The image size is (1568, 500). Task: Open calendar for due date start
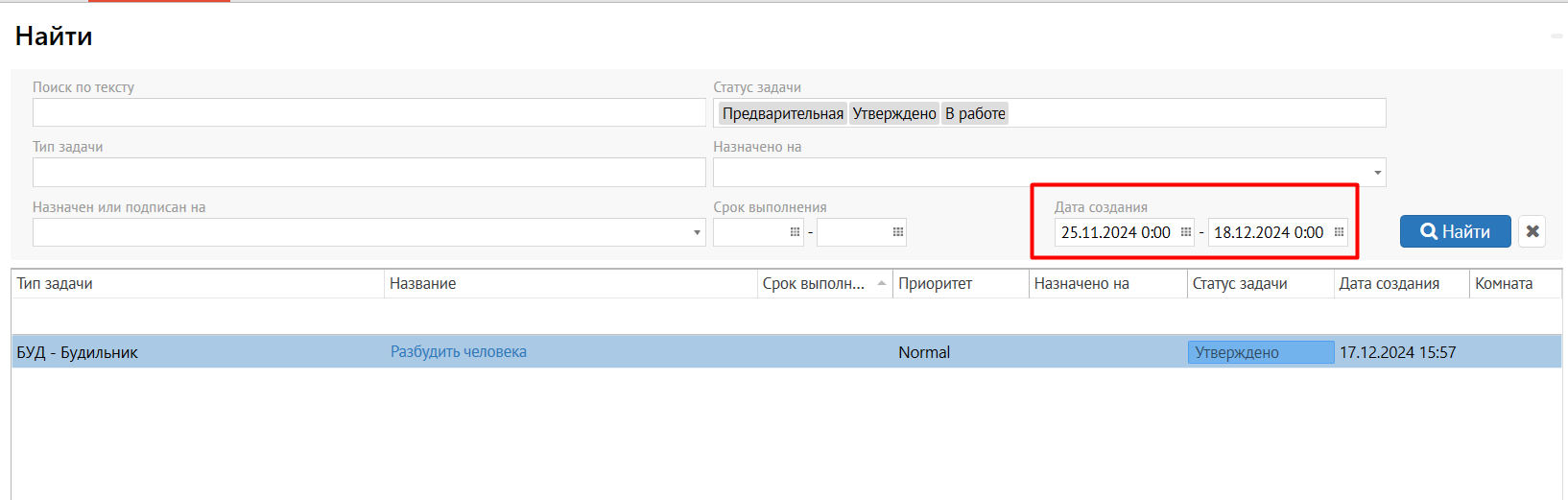(795, 232)
